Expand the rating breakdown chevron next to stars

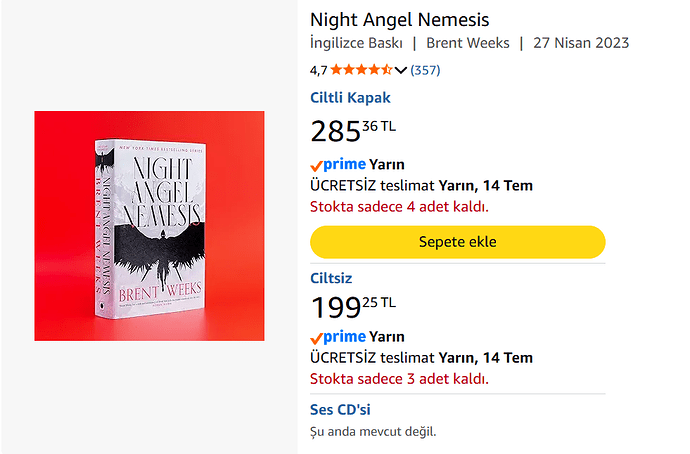click(400, 70)
